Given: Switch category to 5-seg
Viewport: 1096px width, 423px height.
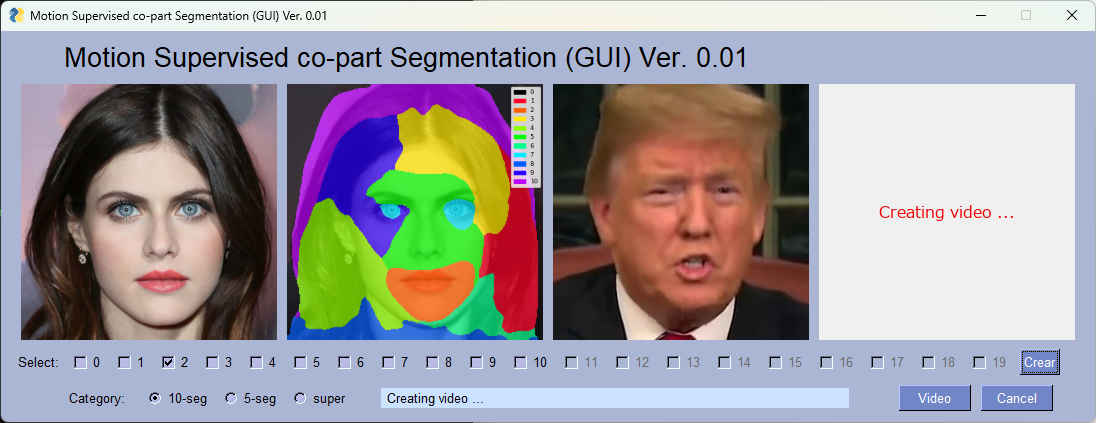Looking at the screenshot, I should pyautogui.click(x=231, y=398).
